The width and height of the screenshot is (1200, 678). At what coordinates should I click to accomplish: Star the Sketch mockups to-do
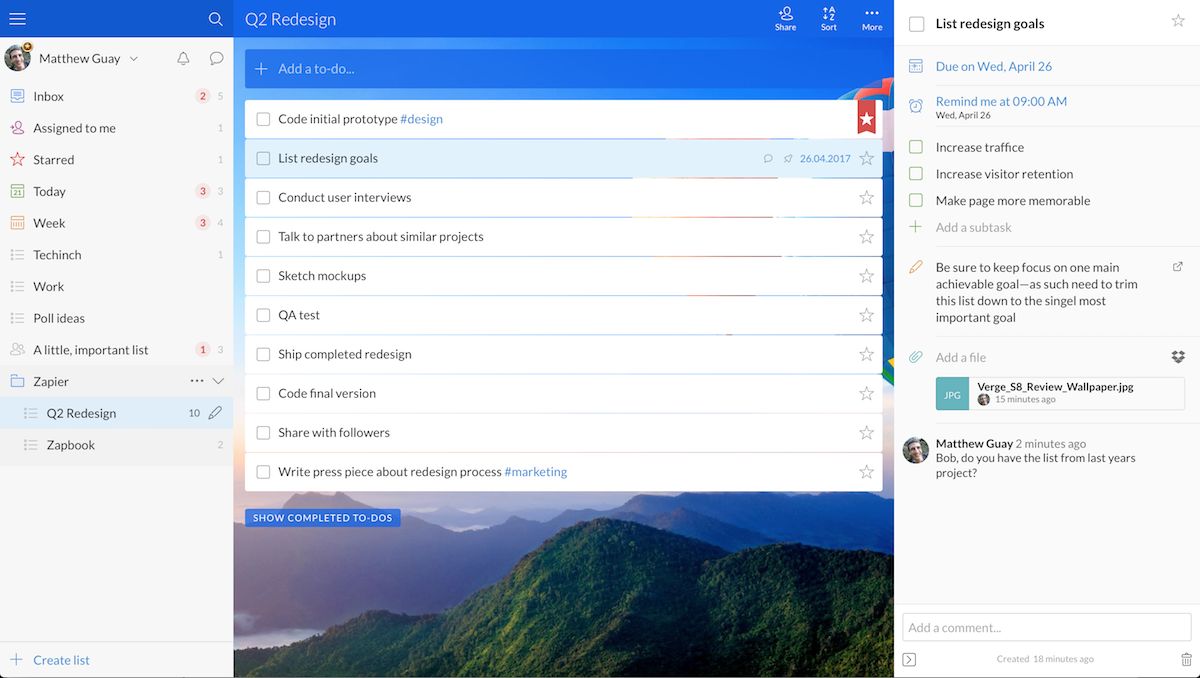coord(866,276)
